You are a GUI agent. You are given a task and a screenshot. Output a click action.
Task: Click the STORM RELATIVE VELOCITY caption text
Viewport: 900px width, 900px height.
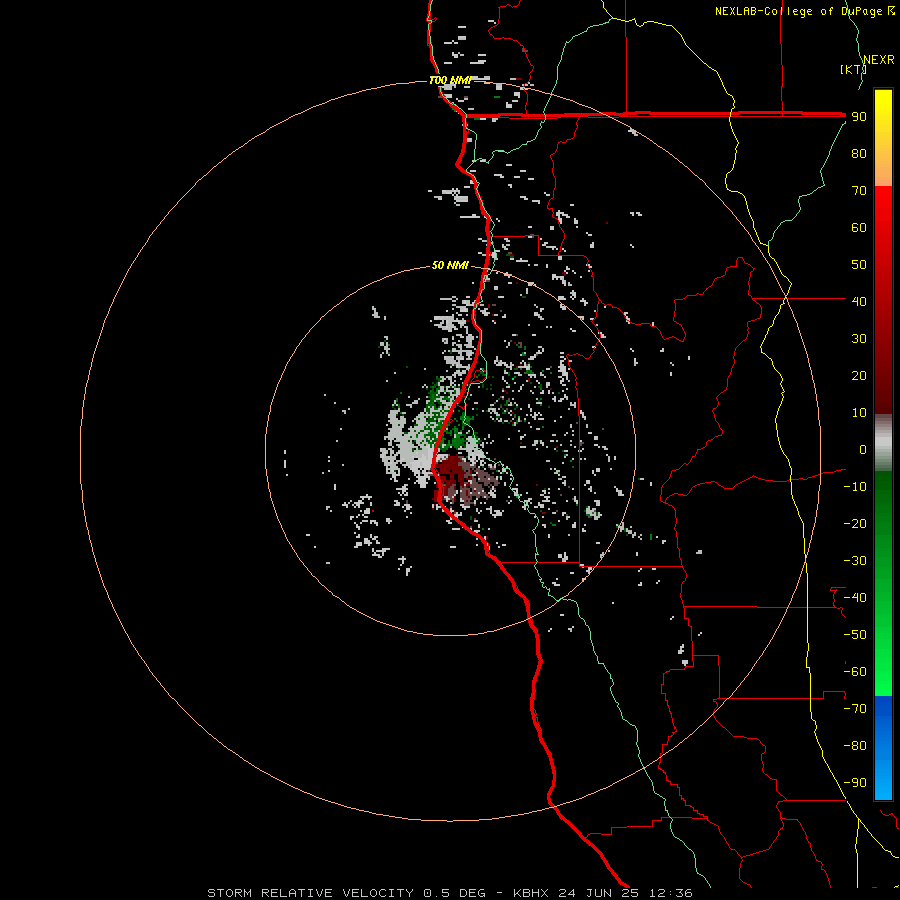311,893
